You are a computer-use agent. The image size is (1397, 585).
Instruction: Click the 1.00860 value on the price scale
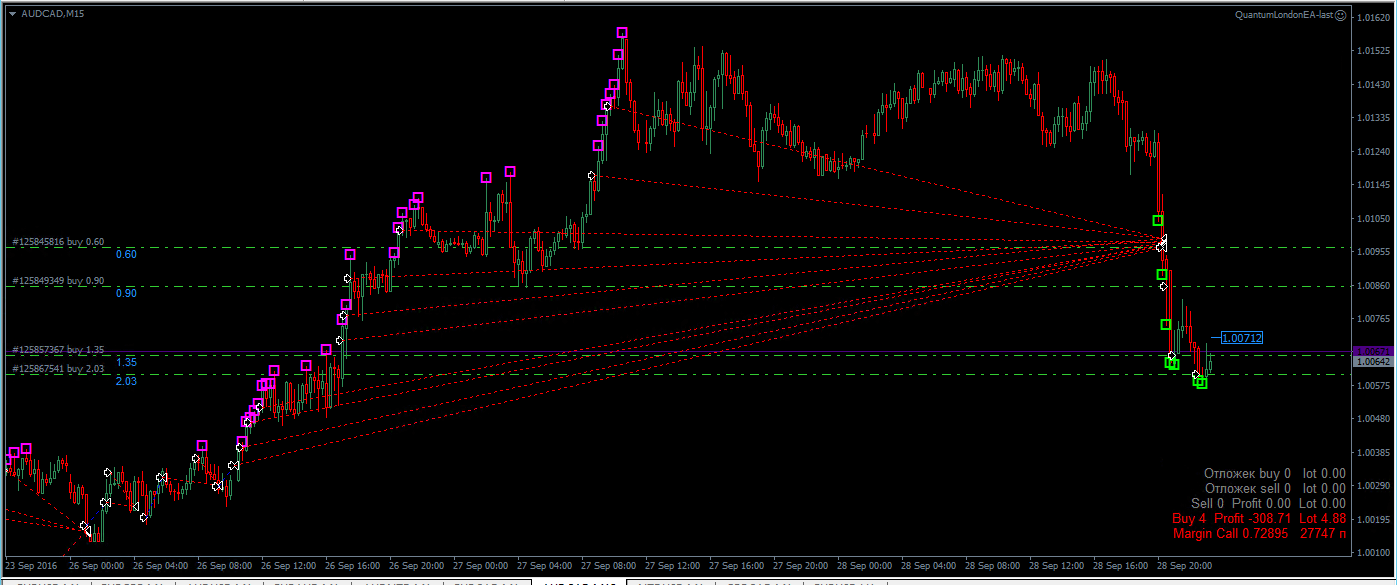pos(1373,286)
